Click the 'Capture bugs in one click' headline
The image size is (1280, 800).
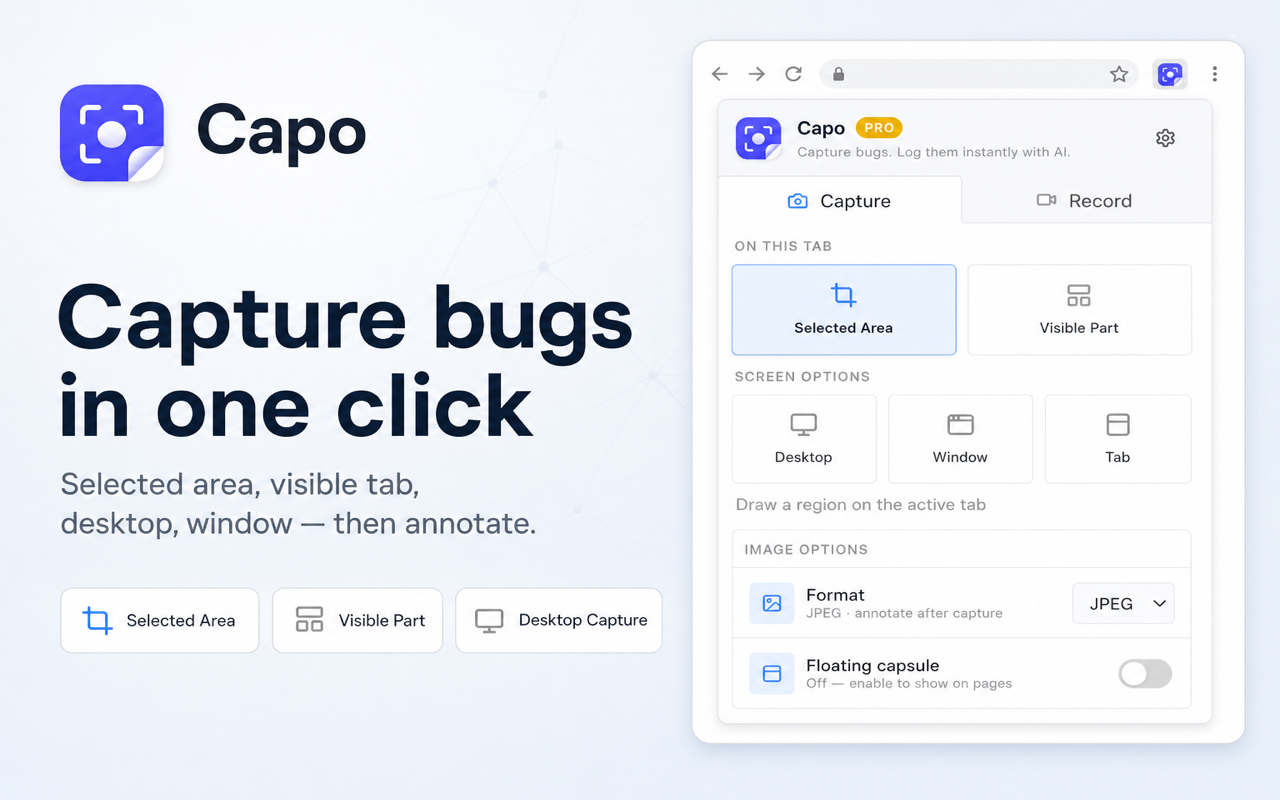(345, 362)
